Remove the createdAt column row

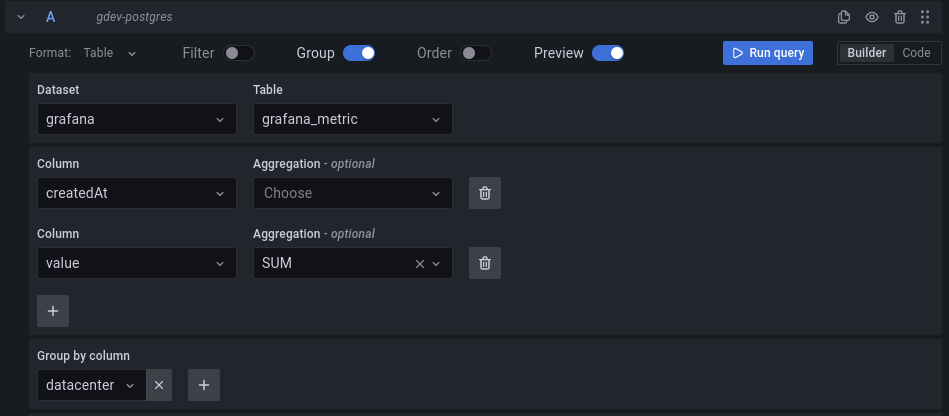point(485,193)
